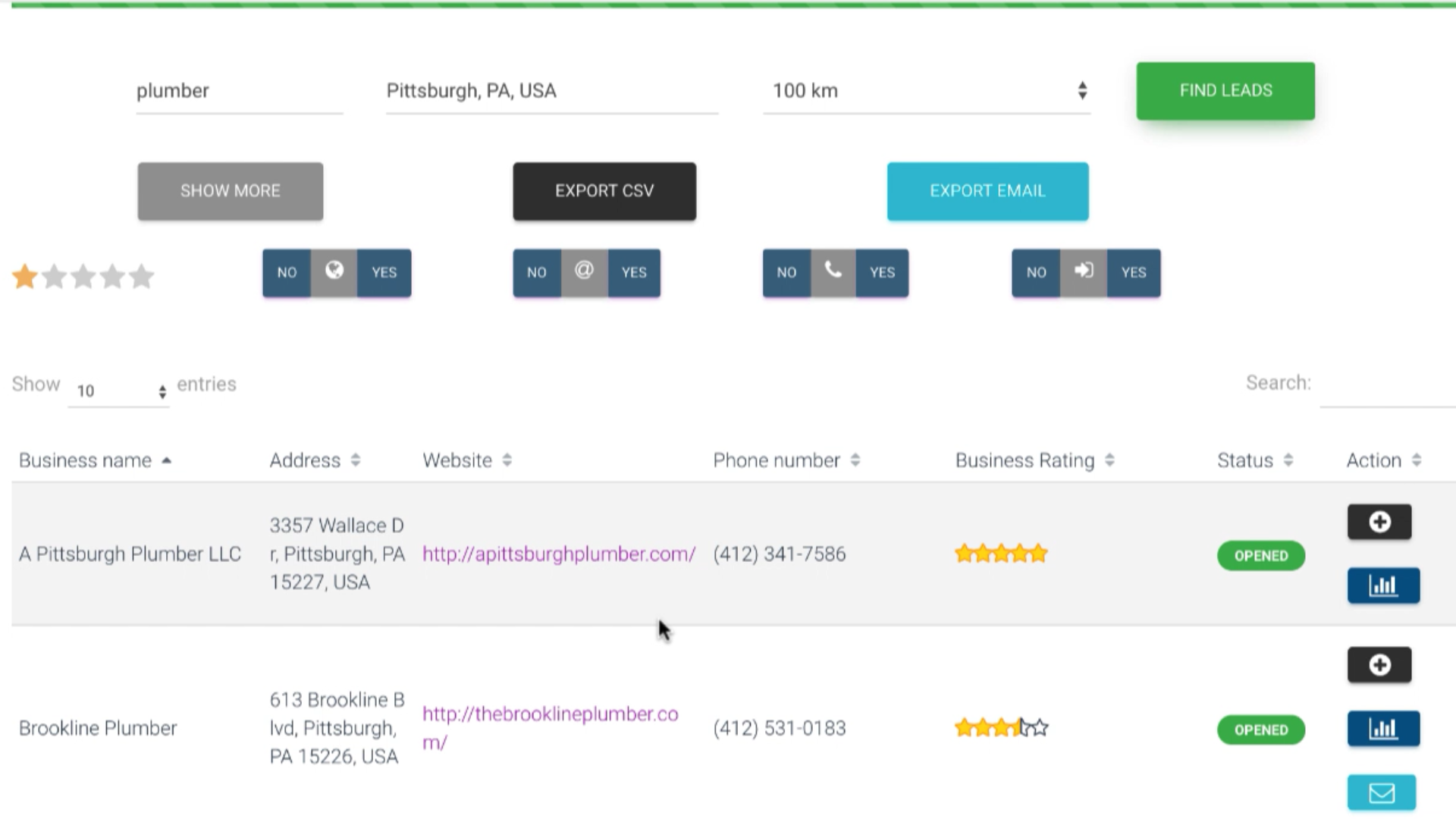Click address 613 Brookline Blvd cell

[337, 728]
